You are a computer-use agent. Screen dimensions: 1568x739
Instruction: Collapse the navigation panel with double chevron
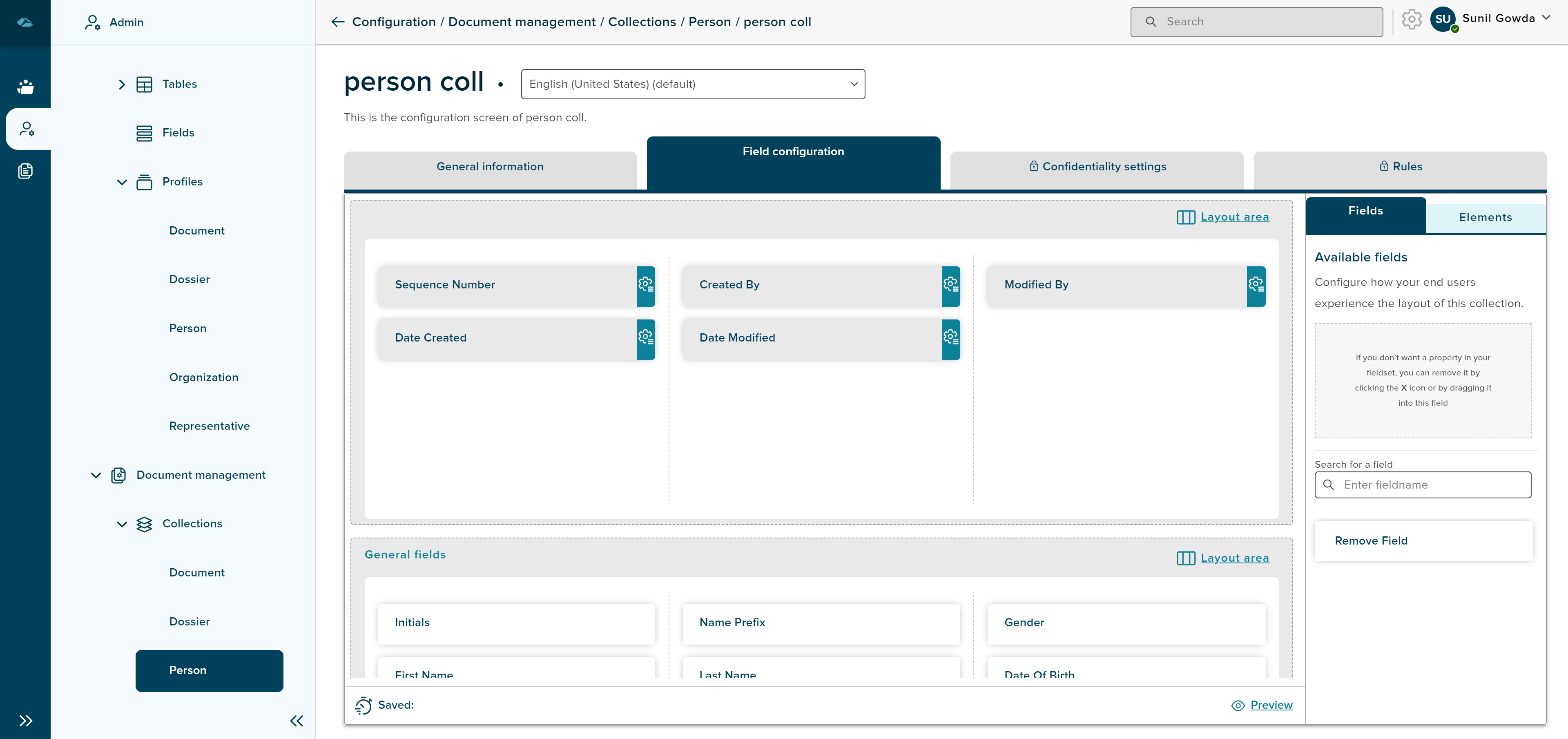click(x=297, y=721)
